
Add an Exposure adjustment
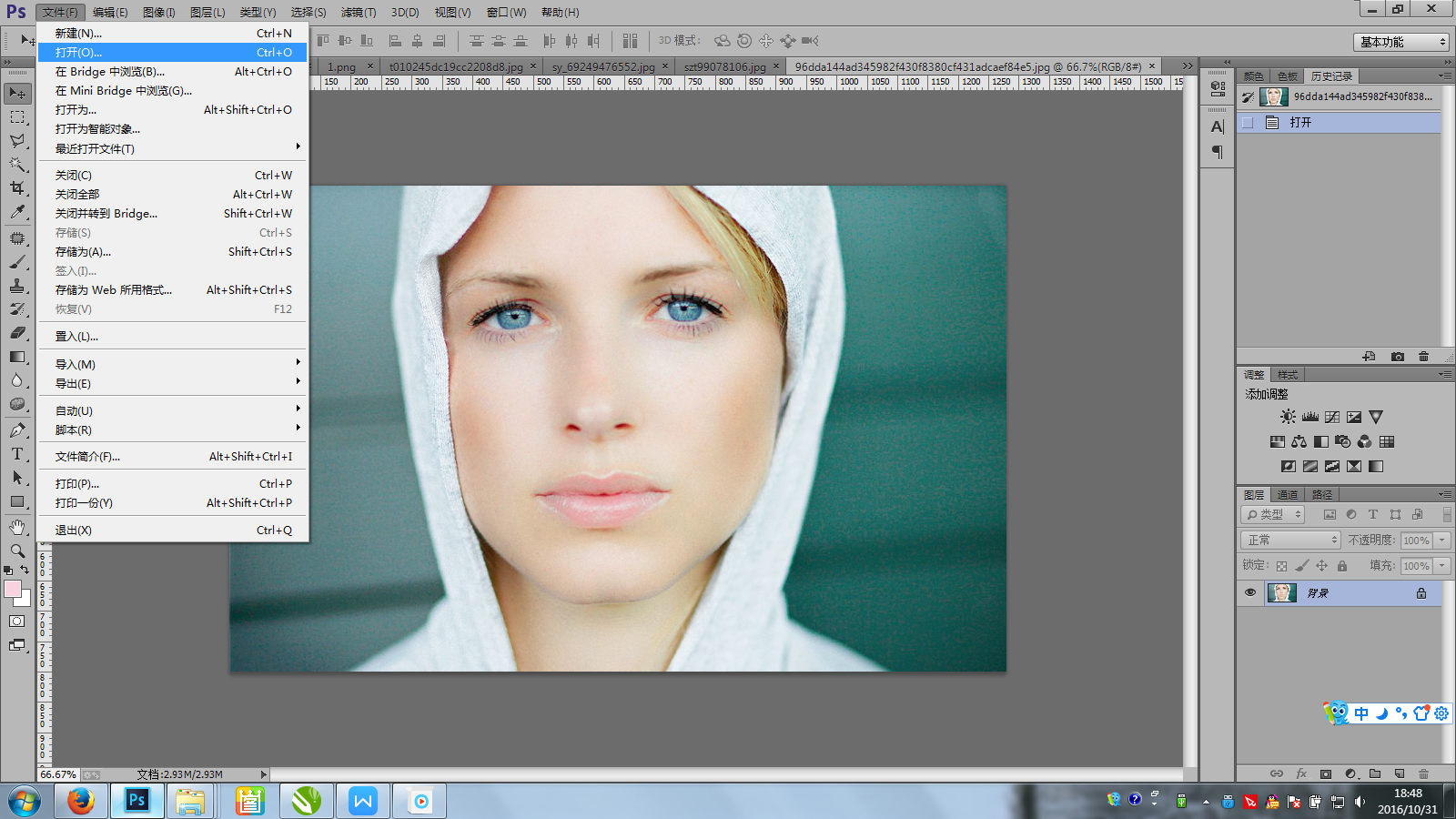click(1354, 417)
